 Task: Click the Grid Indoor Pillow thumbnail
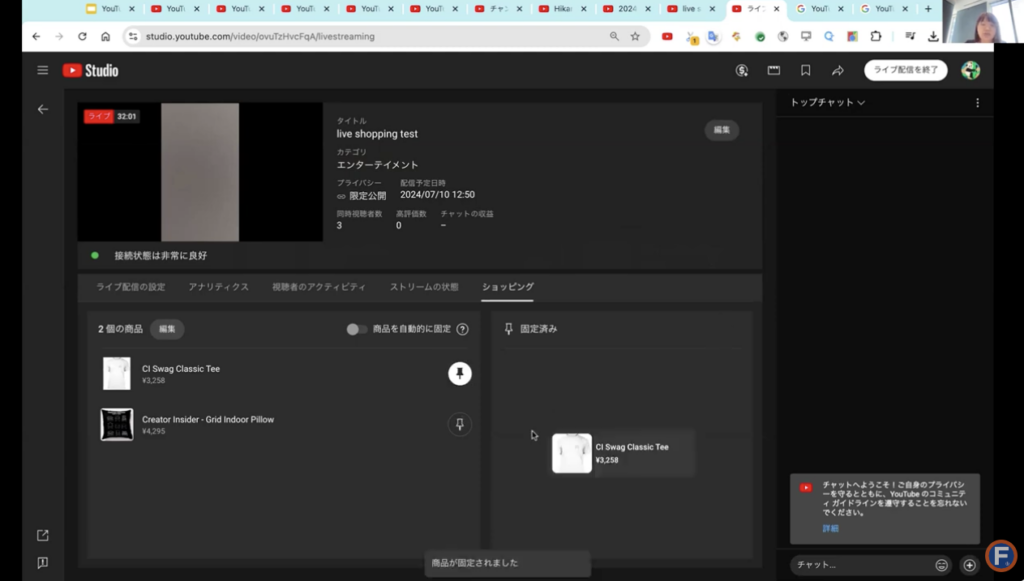[x=117, y=424]
